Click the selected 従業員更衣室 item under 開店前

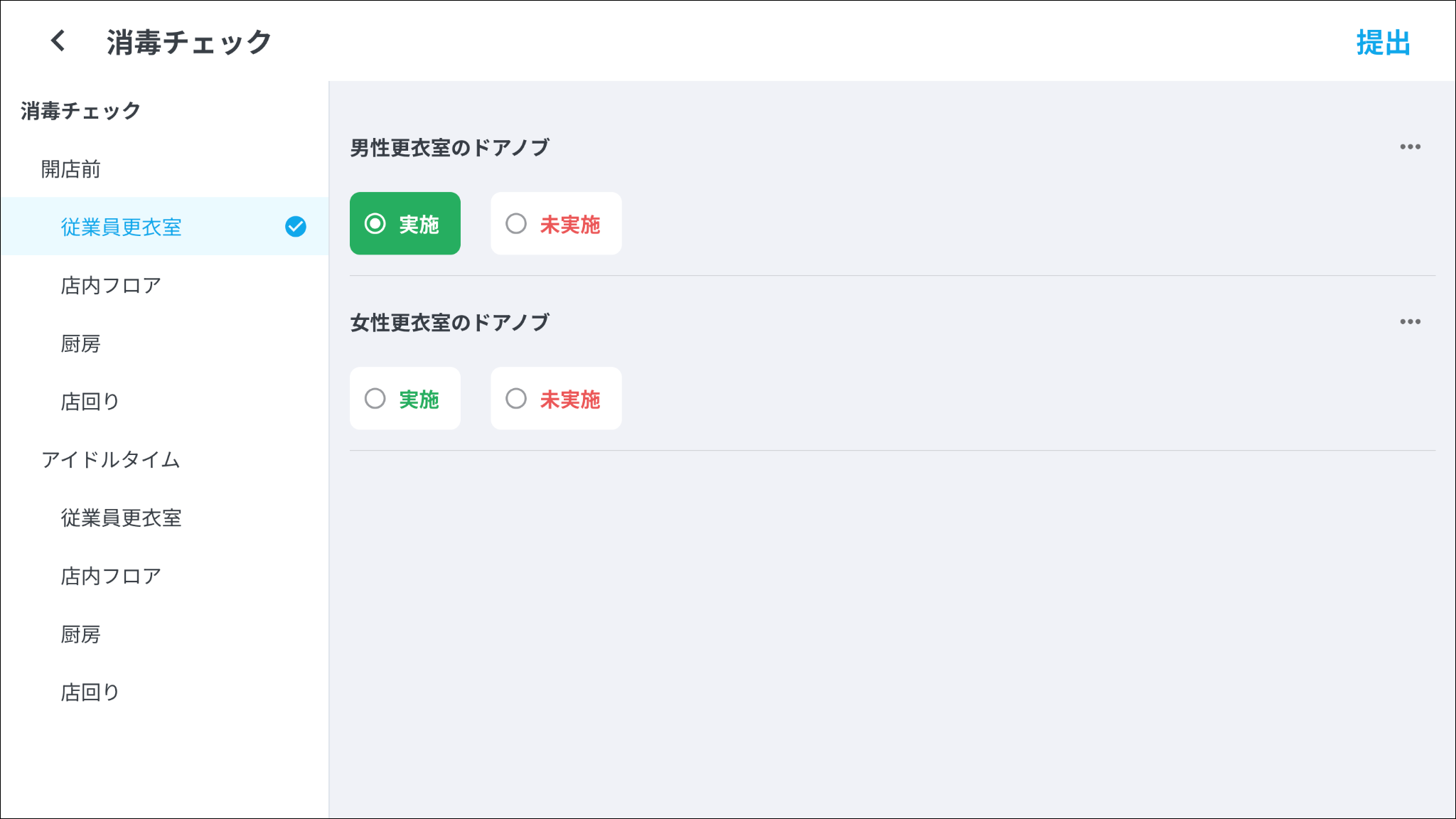[122, 227]
